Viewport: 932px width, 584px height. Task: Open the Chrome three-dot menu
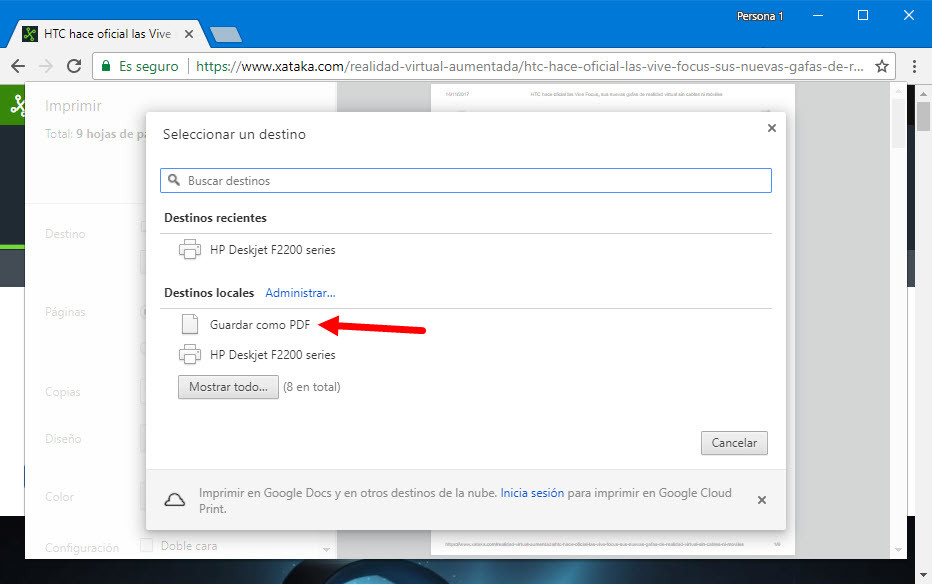point(916,65)
